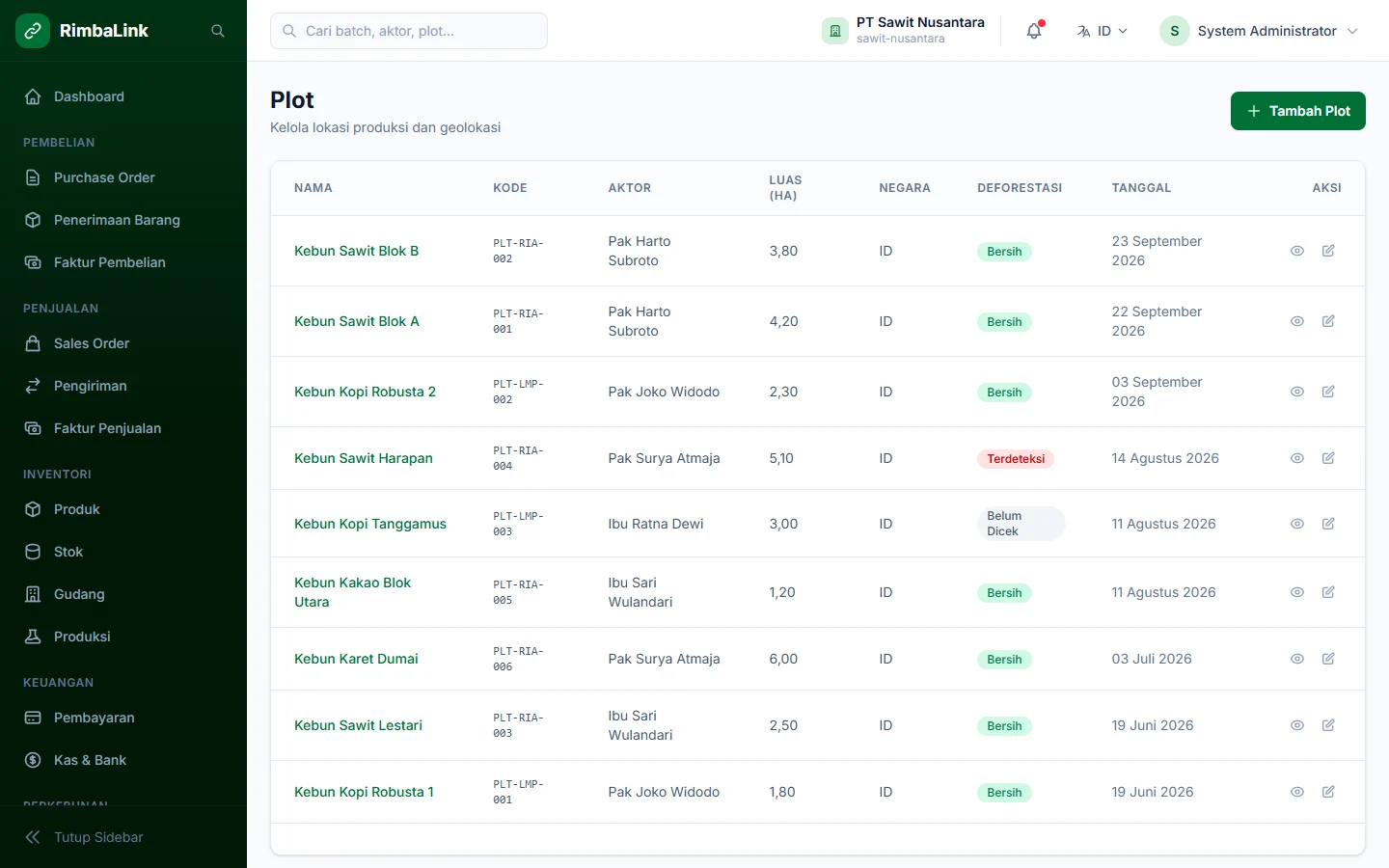This screenshot has width=1389, height=868.
Task: View Kebun Kopi Robusta 1 eye icon
Action: point(1297,792)
